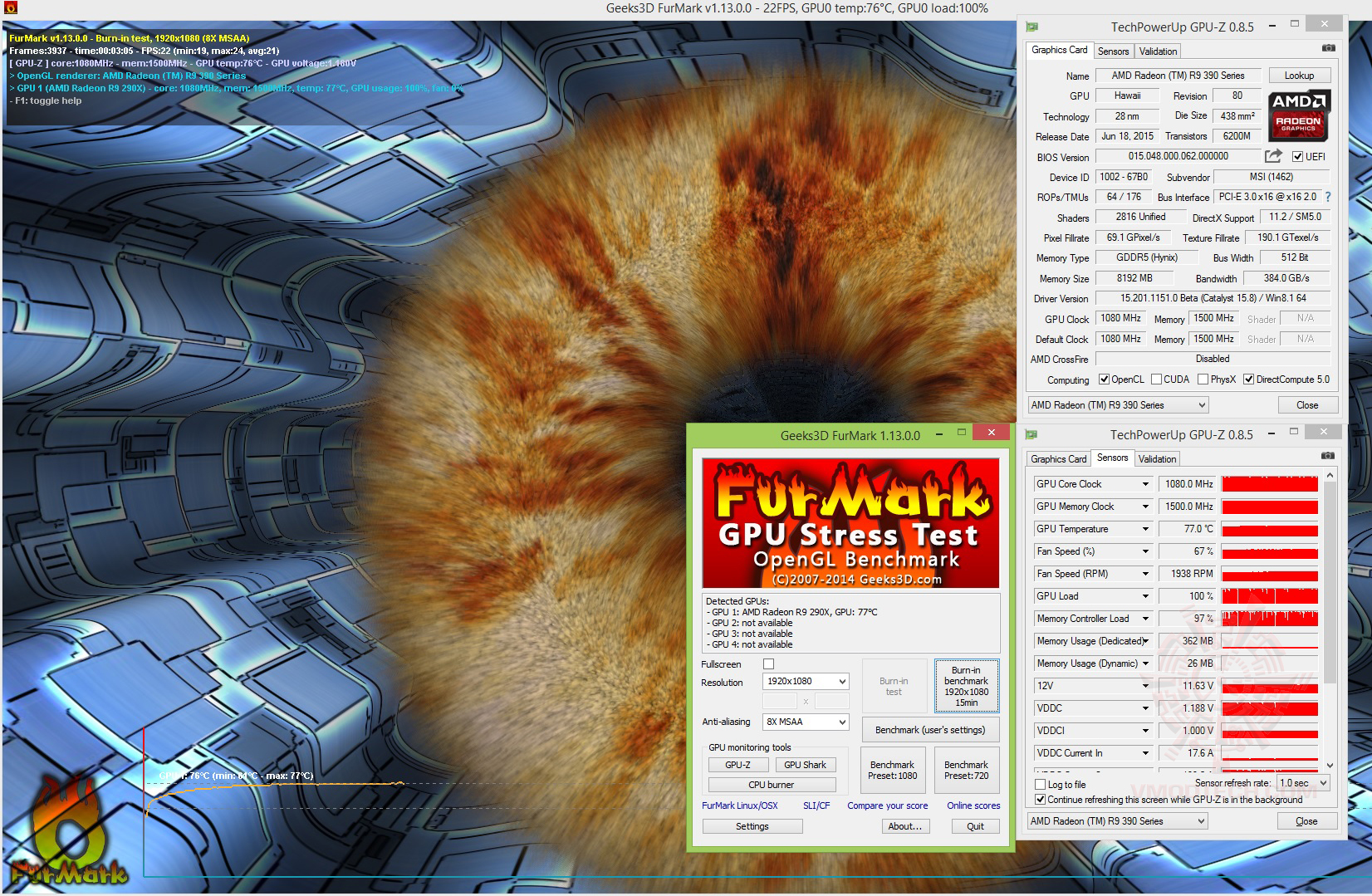The width and height of the screenshot is (1372, 896).
Task: Click the AMD Radeon Graphics logo
Action: pyautogui.click(x=1299, y=115)
